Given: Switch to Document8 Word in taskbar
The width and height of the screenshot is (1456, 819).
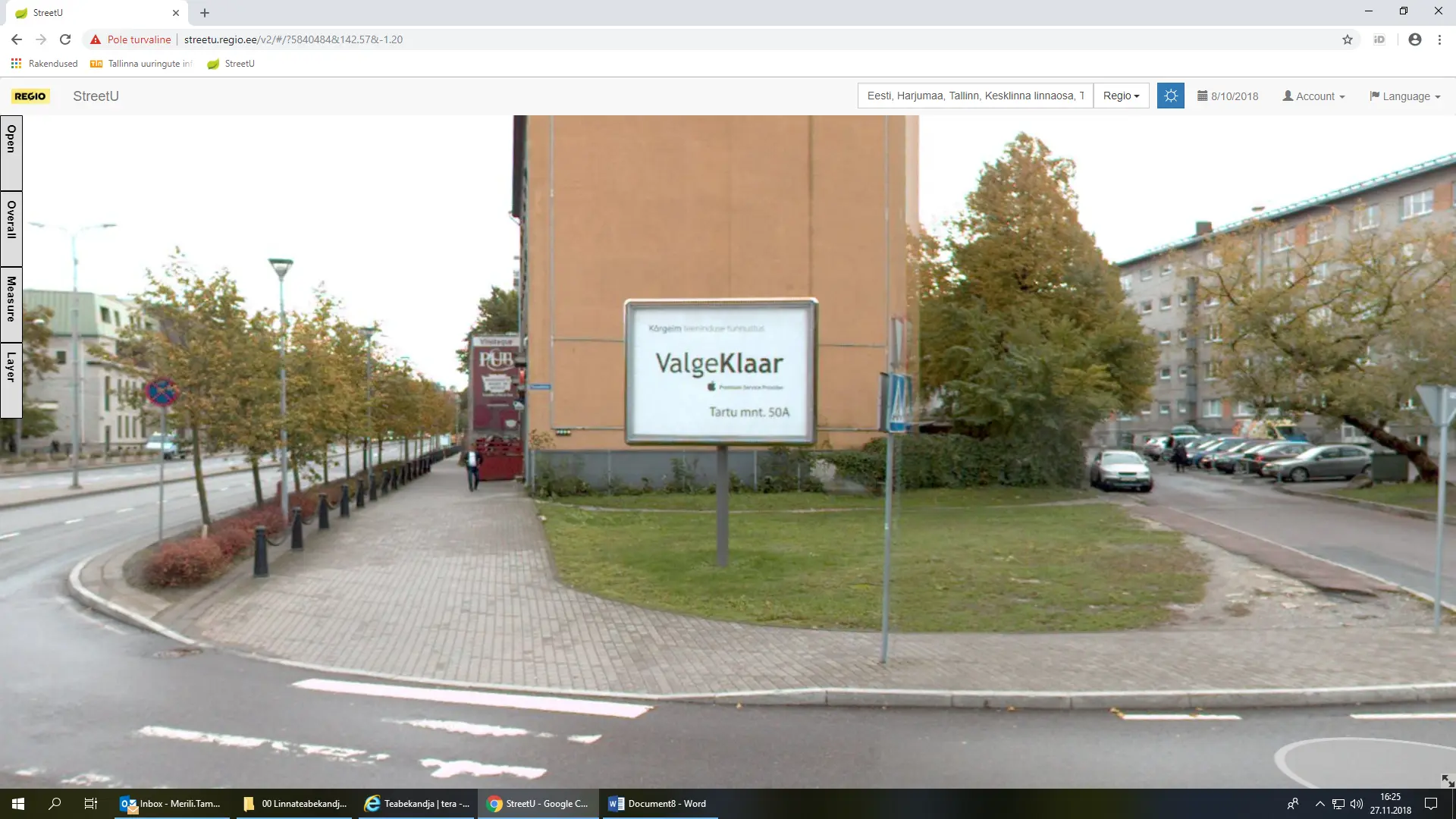Looking at the screenshot, I should click(x=658, y=804).
